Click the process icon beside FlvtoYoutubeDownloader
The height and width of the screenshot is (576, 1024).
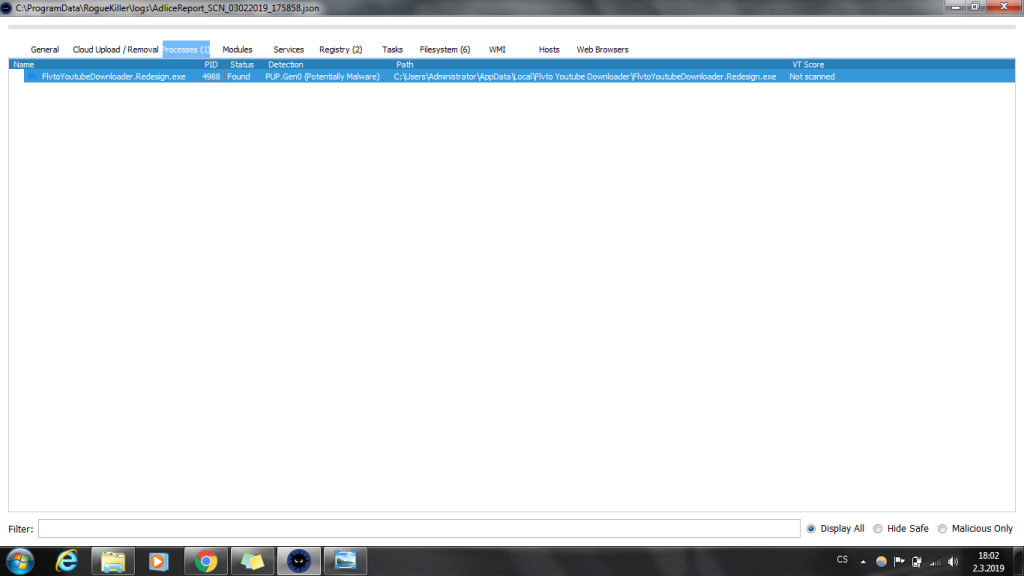point(32,76)
